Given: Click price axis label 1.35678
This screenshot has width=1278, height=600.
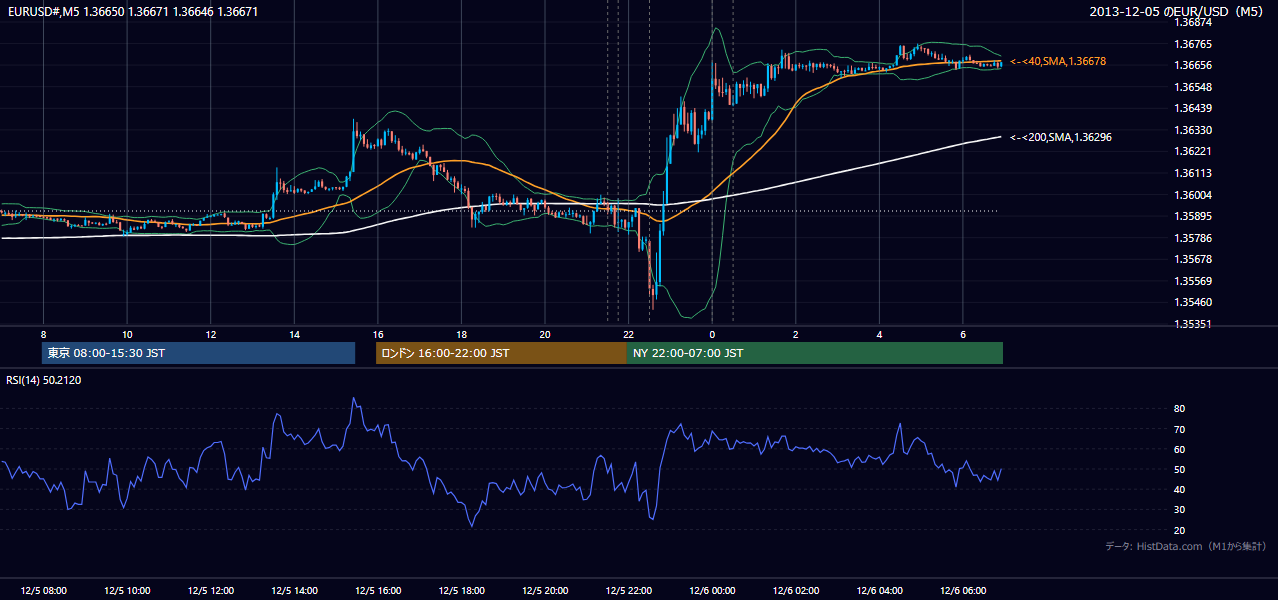Looking at the screenshot, I should coord(1193,259).
